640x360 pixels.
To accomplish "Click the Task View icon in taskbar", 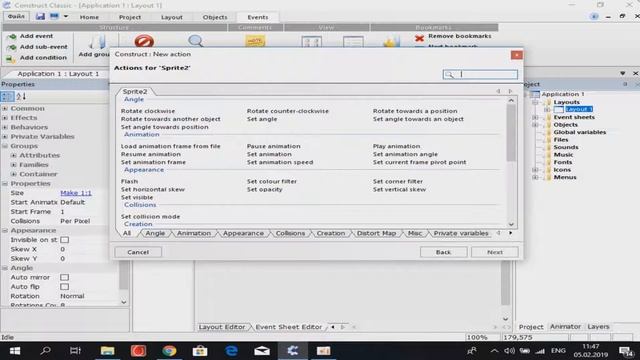I will (x=76, y=351).
